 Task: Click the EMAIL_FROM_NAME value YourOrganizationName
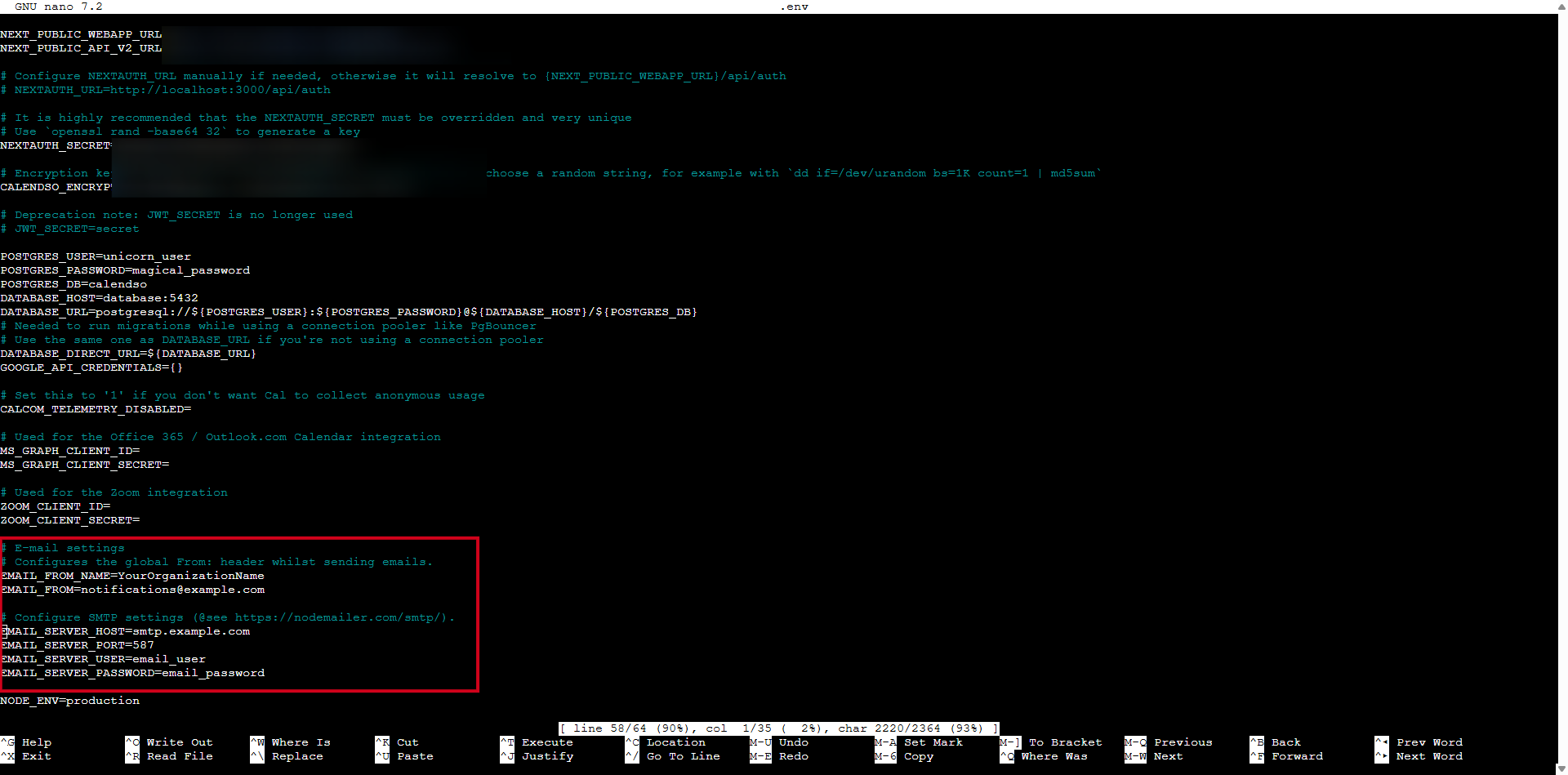pyautogui.click(x=190, y=576)
